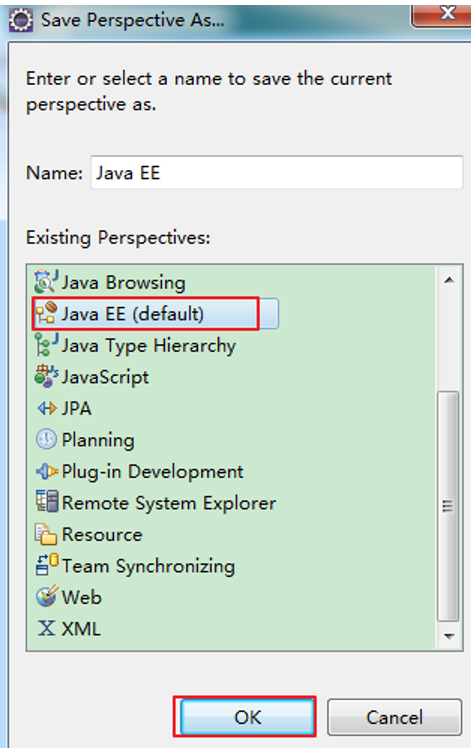Select the Java Browsing perspective icon
Viewport: 471px width, 748px height.
click(46, 281)
